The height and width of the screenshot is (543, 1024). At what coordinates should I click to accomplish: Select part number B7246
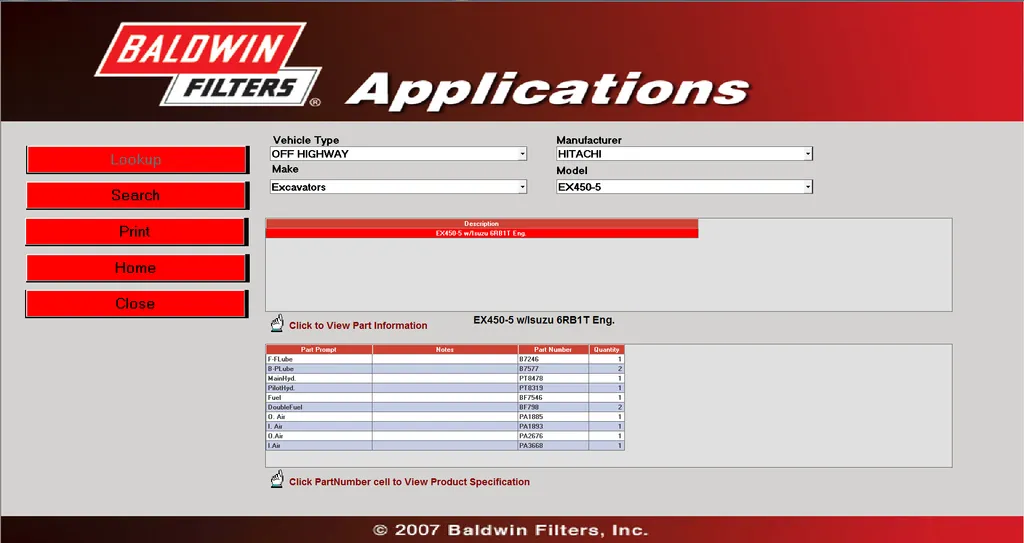(x=553, y=359)
